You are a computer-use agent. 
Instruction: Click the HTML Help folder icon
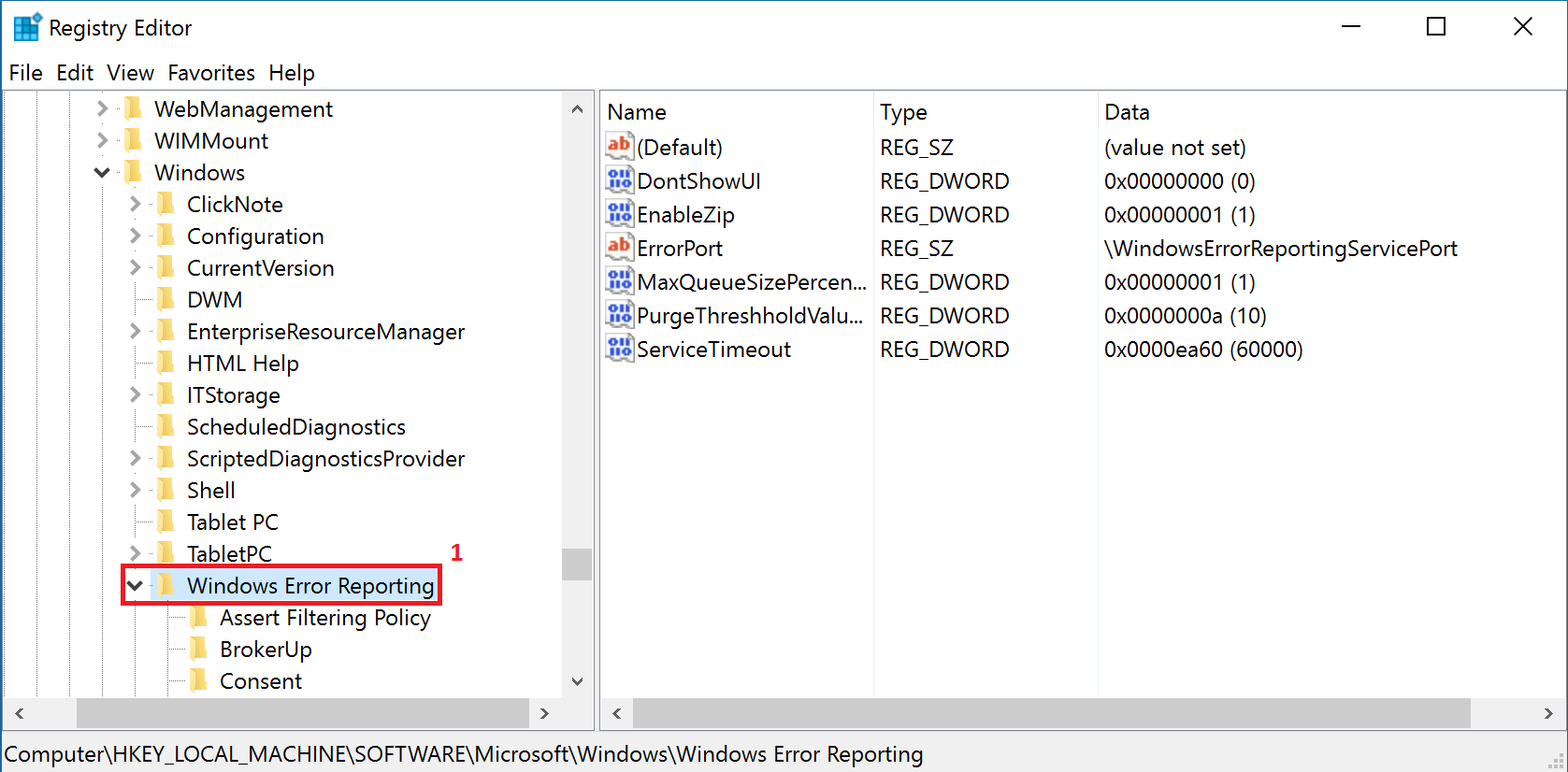coord(166,363)
